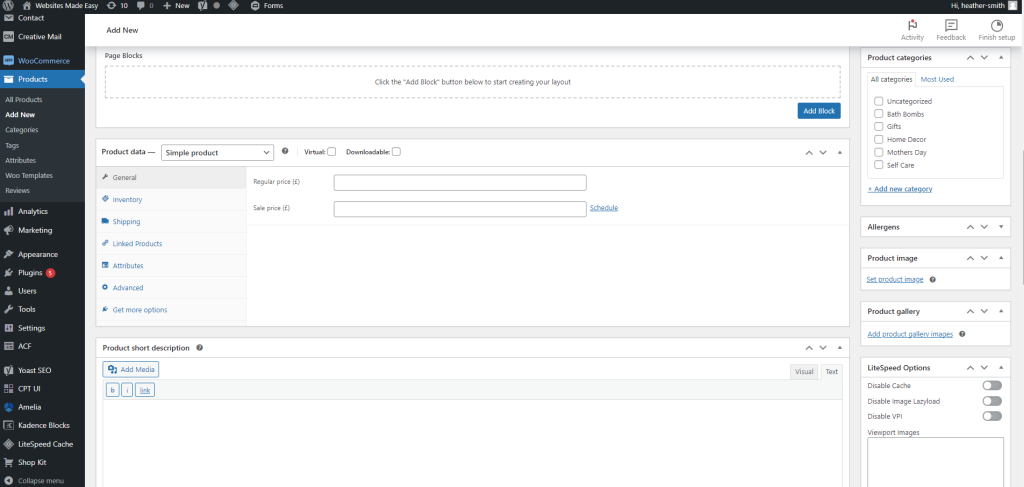Click the Finish setup progress icon

coord(996,25)
